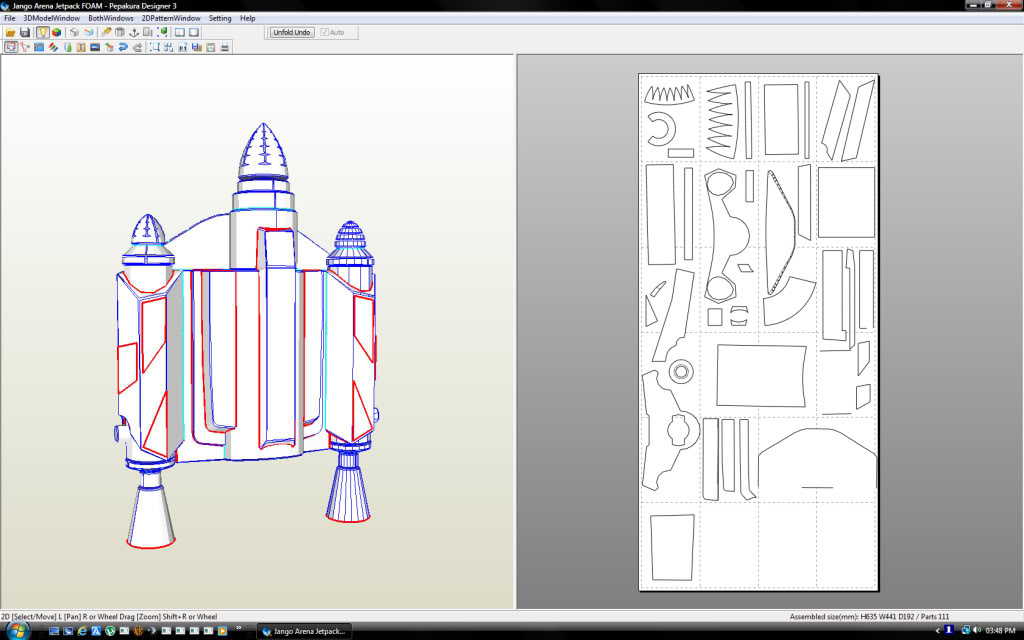Image resolution: width=1024 pixels, height=640 pixels.
Task: Click the red branching-nodes tool icon
Action: 25,47
